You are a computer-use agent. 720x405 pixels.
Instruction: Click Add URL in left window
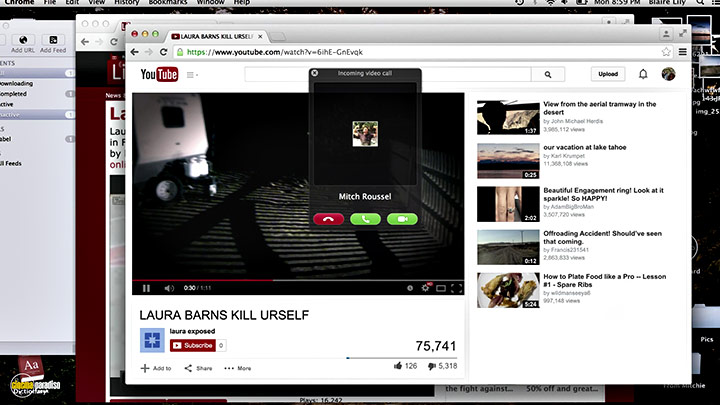23,45
